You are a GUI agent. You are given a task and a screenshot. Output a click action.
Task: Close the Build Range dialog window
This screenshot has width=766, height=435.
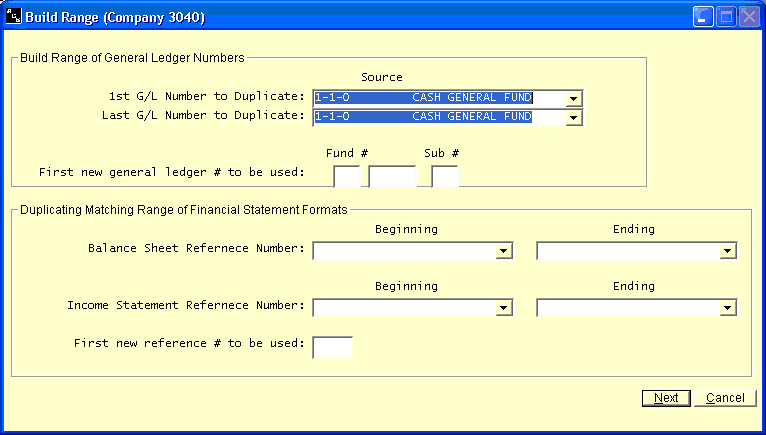pos(748,17)
